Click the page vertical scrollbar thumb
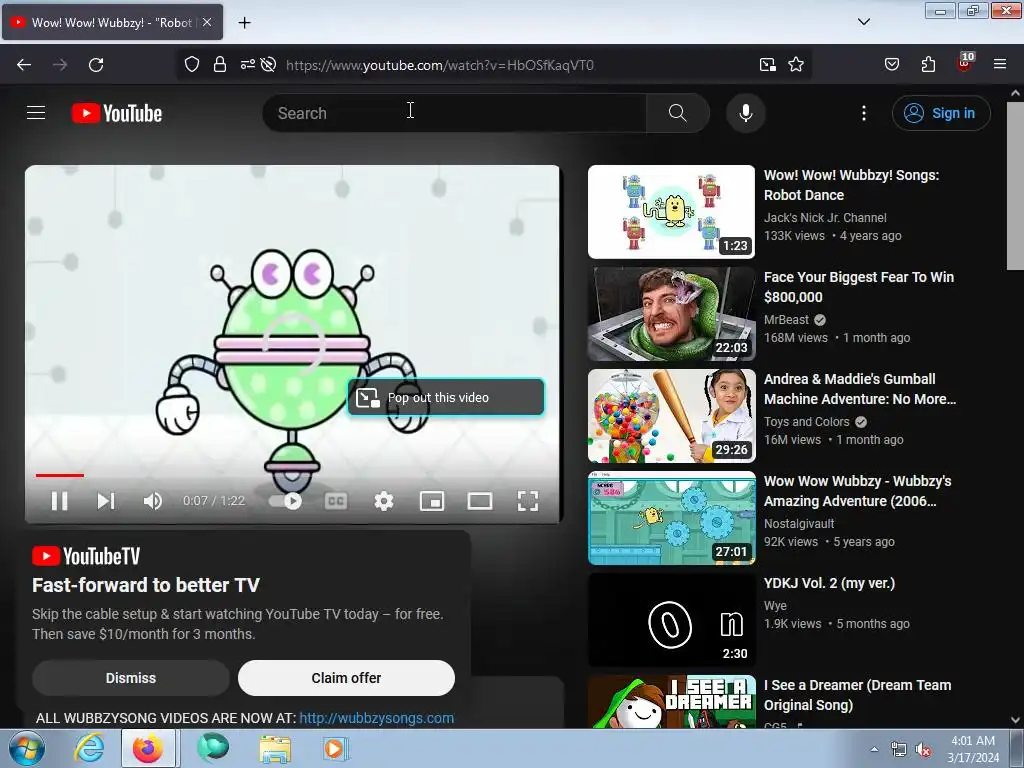1024x768 pixels. pos(1015,185)
